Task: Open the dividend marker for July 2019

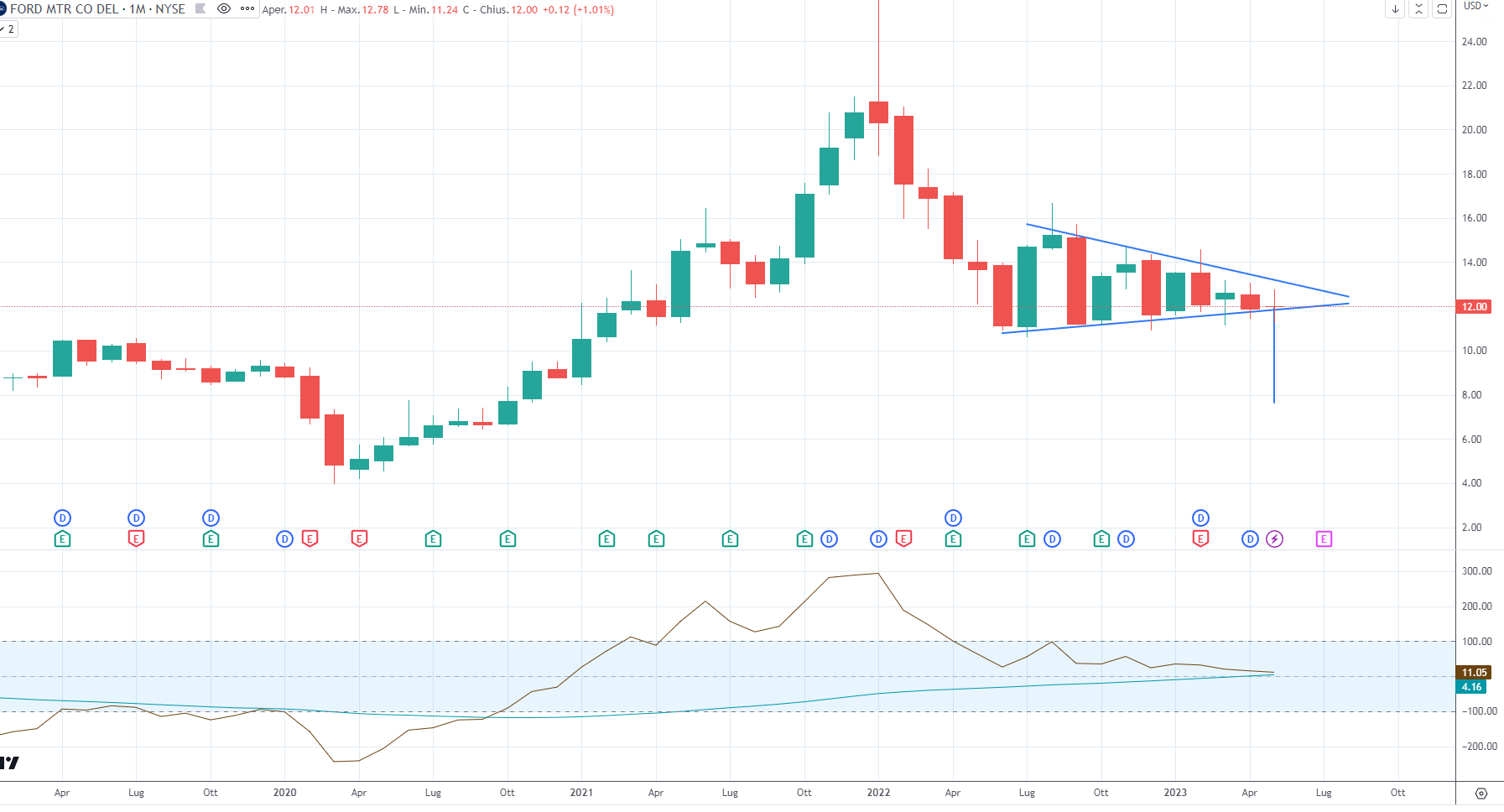Action: (136, 518)
